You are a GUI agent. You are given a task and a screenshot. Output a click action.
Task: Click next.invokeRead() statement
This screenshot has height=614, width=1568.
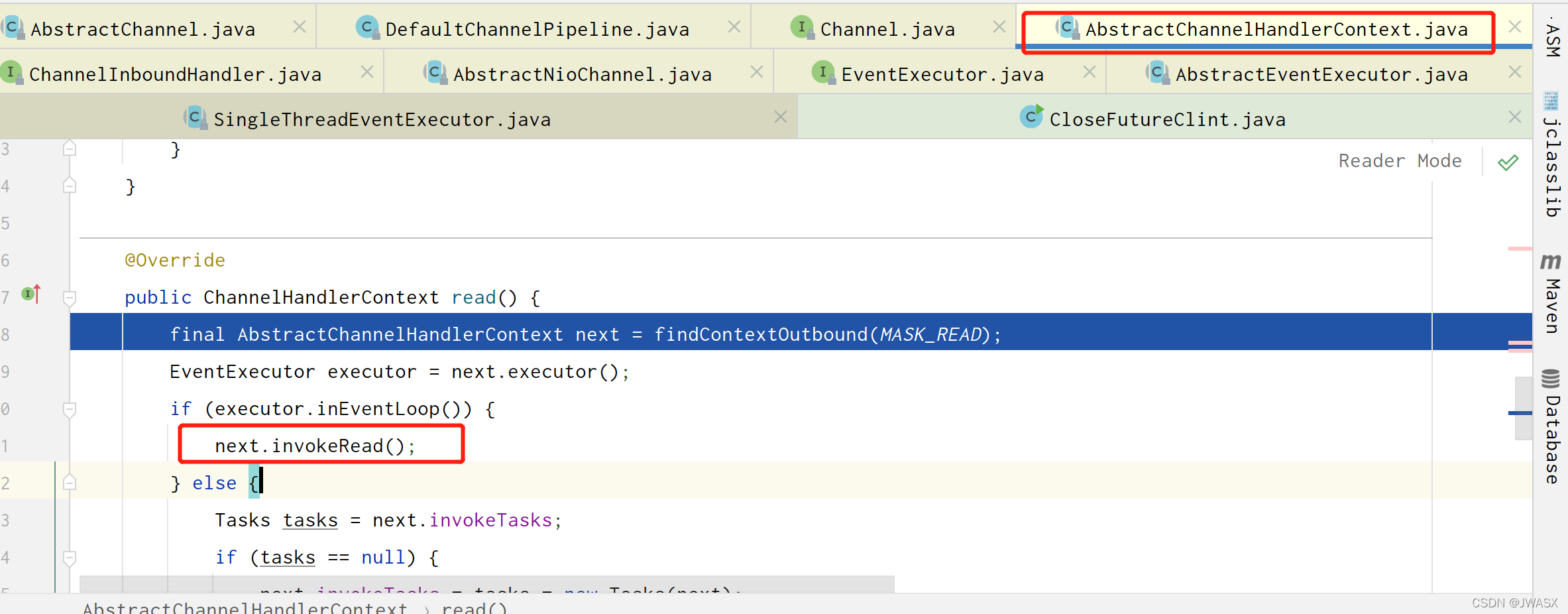pos(315,446)
